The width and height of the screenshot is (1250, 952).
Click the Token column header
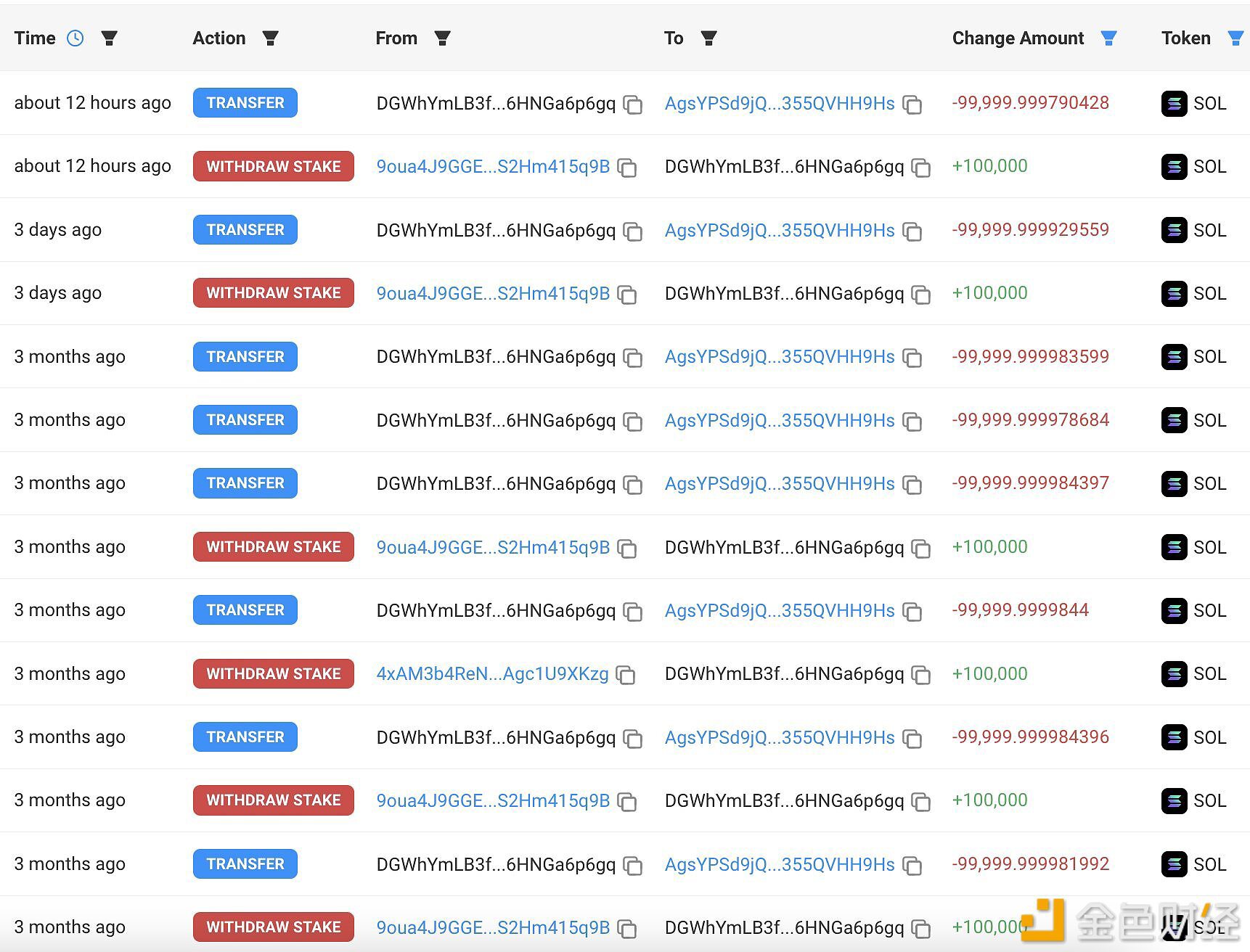click(x=1186, y=38)
